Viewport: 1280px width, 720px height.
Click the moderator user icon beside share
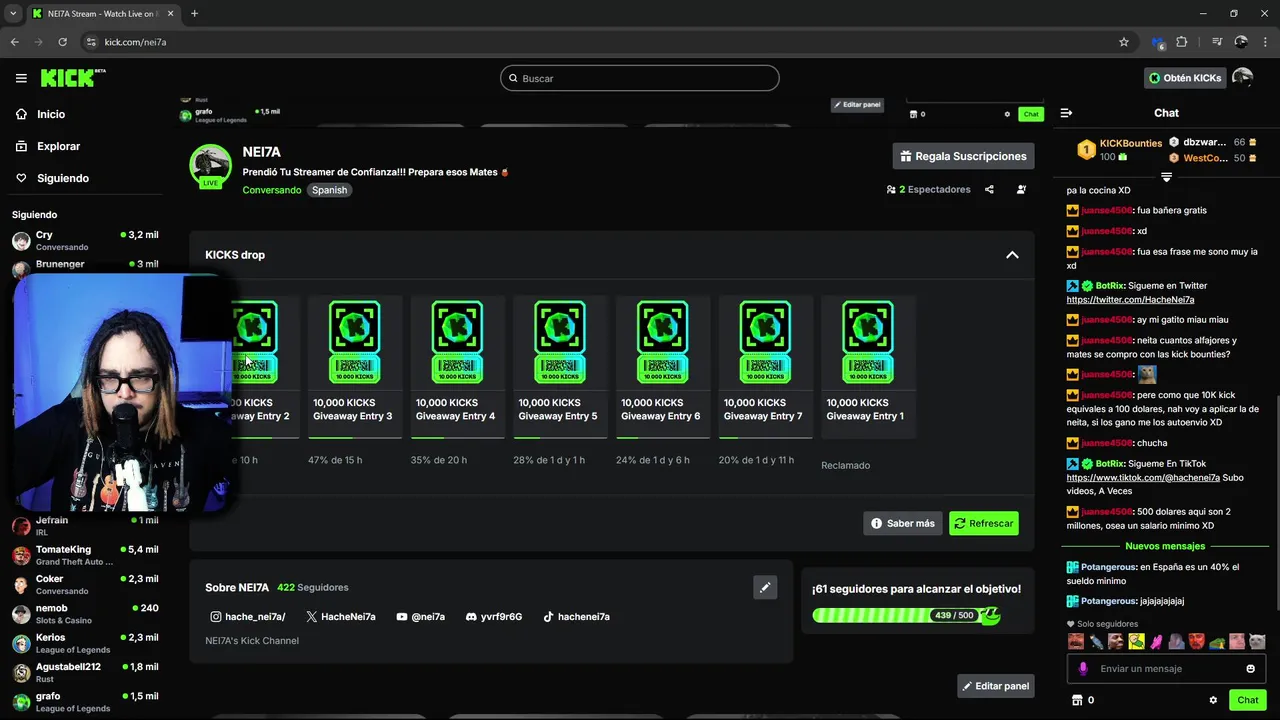(1021, 189)
